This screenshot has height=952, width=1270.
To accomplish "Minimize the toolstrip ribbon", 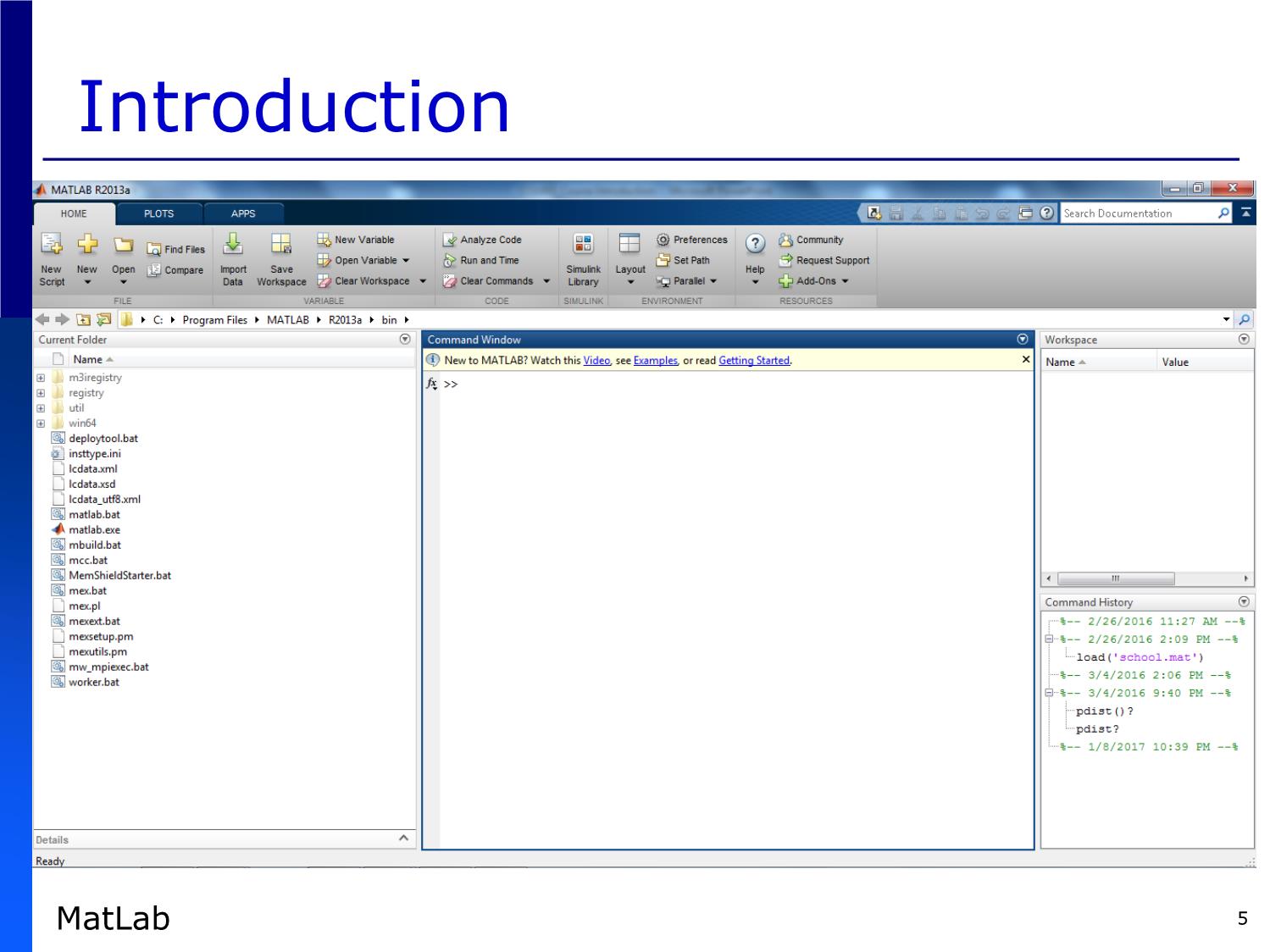I will [x=1245, y=213].
